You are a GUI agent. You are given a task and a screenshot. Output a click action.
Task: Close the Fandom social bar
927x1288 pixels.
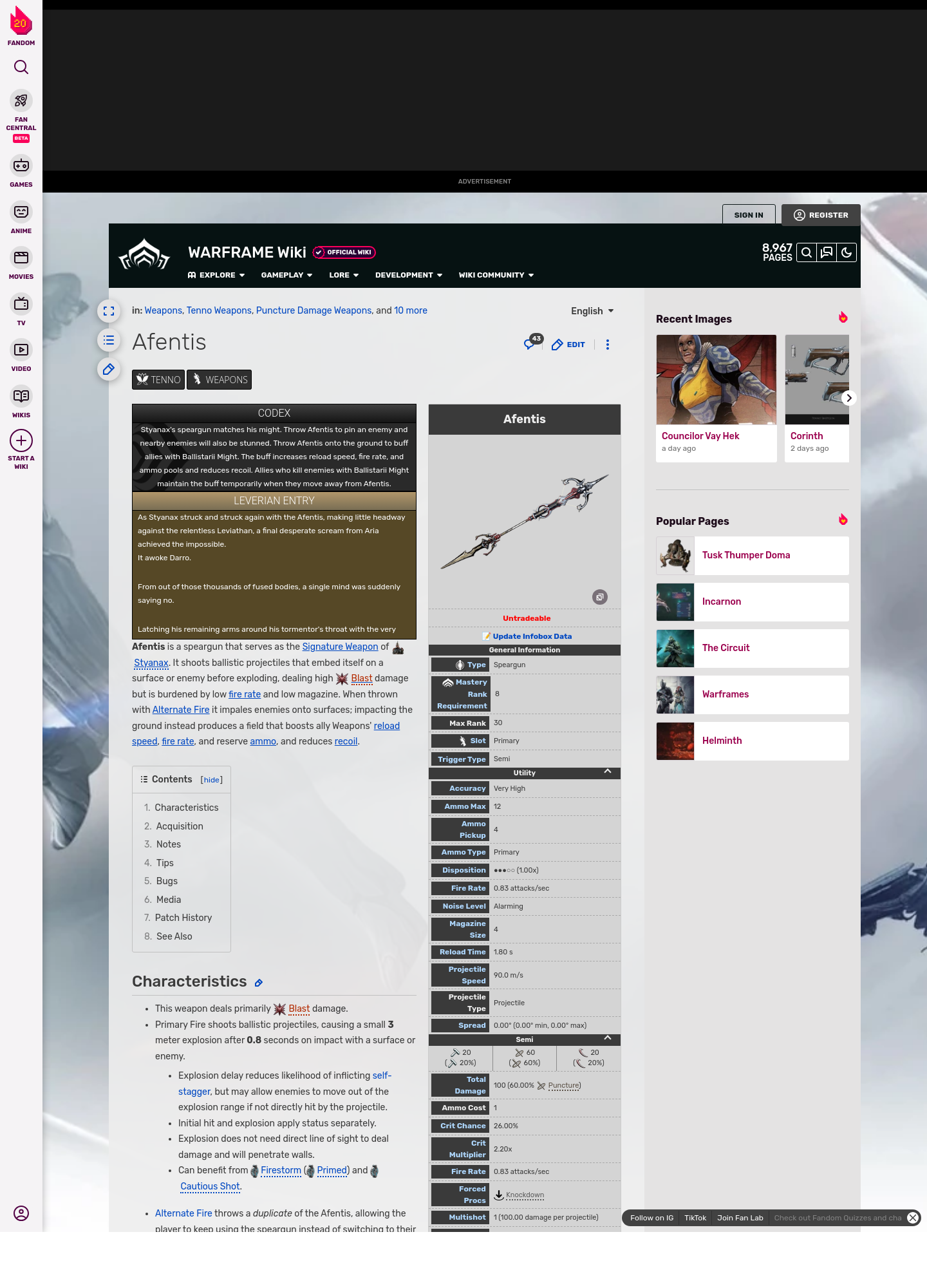(x=913, y=1218)
